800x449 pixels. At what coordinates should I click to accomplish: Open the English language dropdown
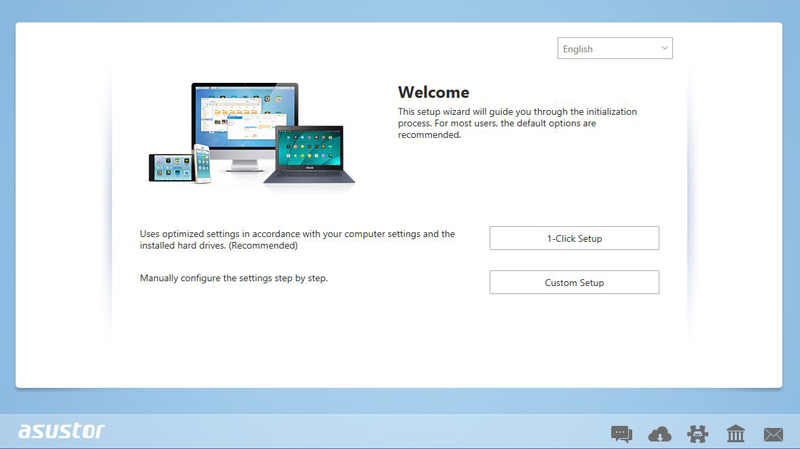point(615,48)
